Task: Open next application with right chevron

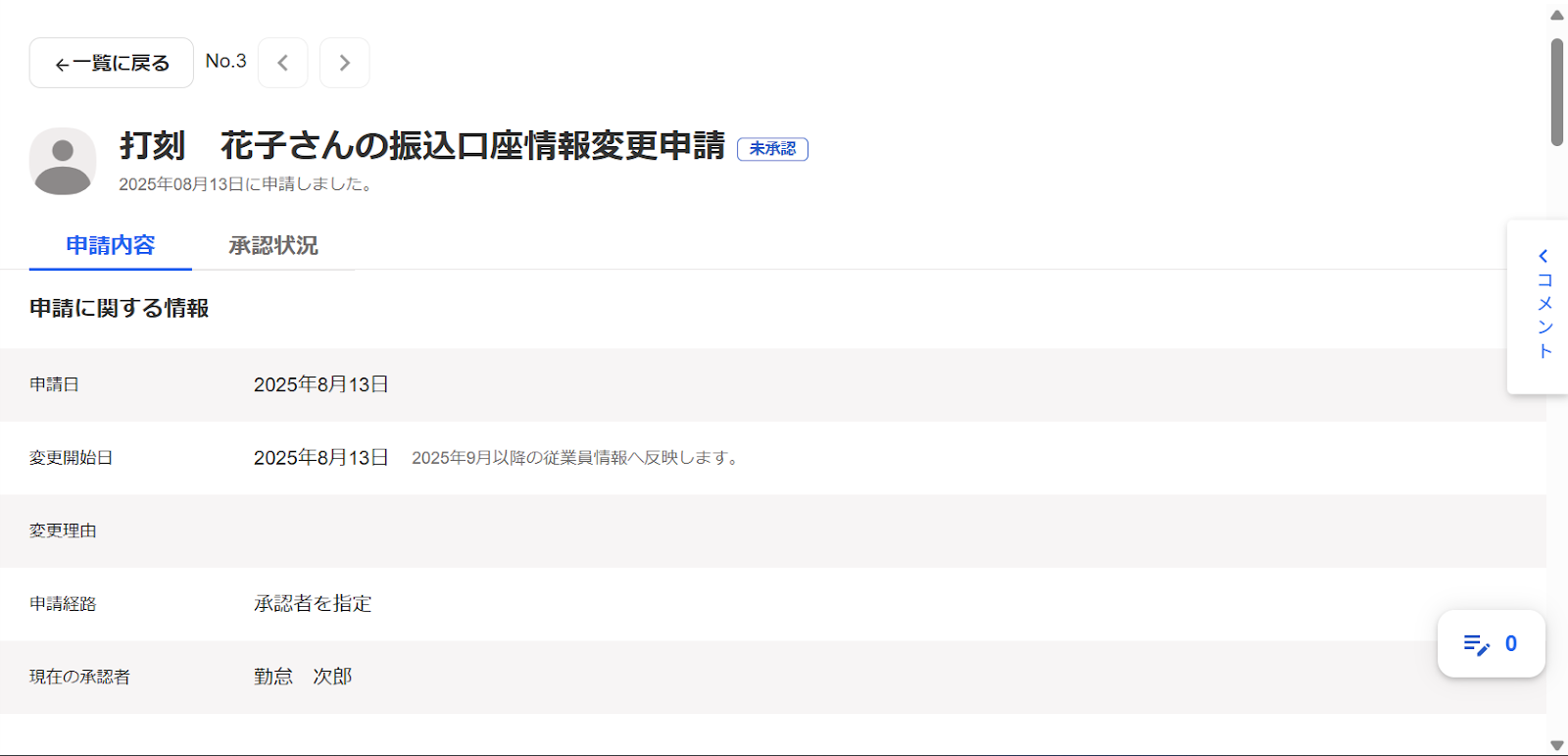Action: pos(345,63)
